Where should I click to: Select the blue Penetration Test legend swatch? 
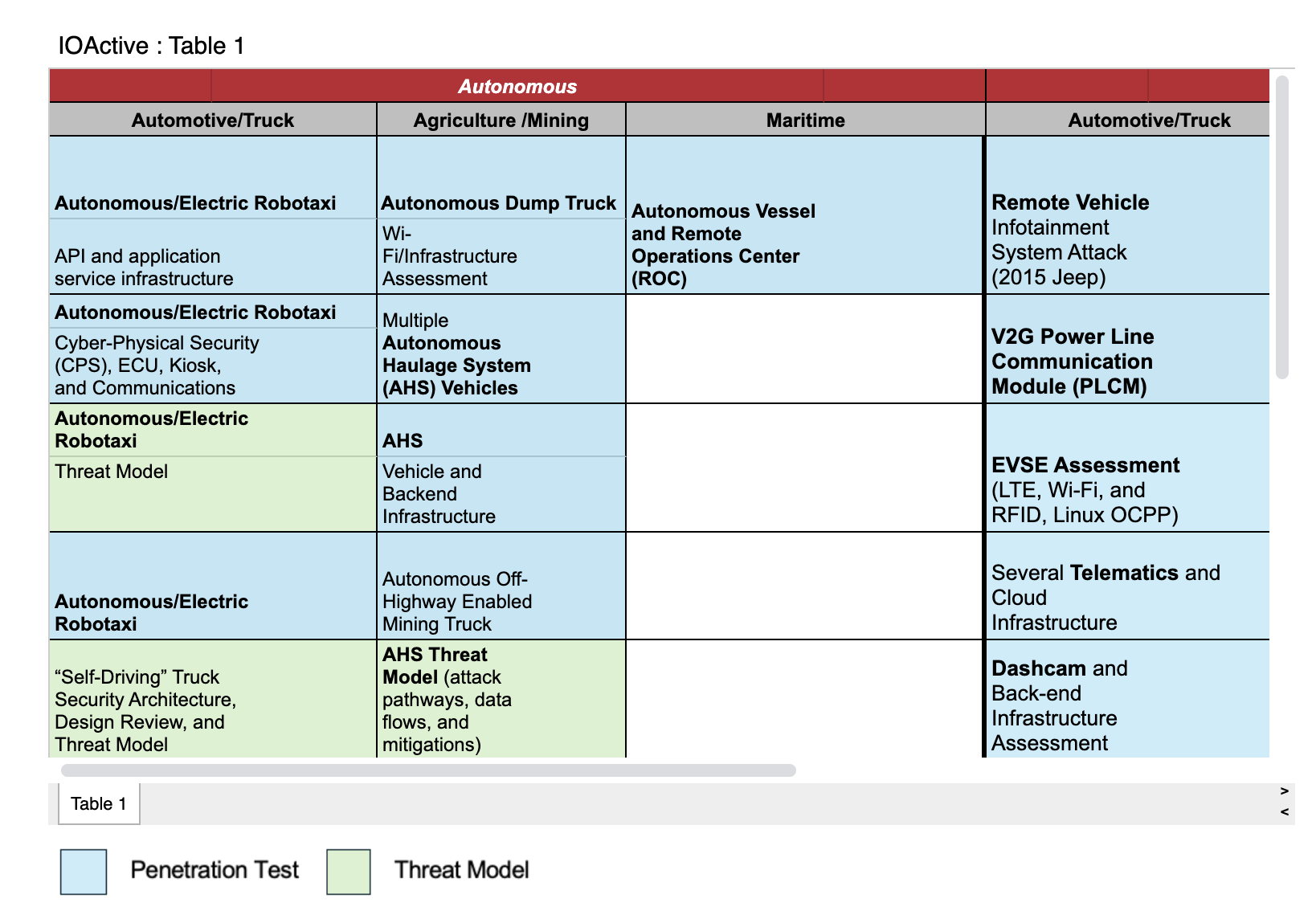(x=83, y=870)
